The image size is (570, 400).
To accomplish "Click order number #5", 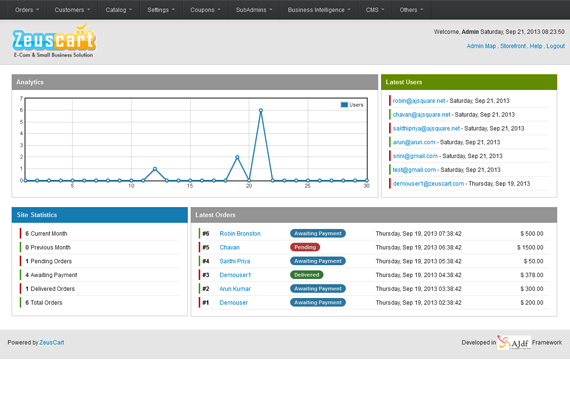I will [x=206, y=247].
